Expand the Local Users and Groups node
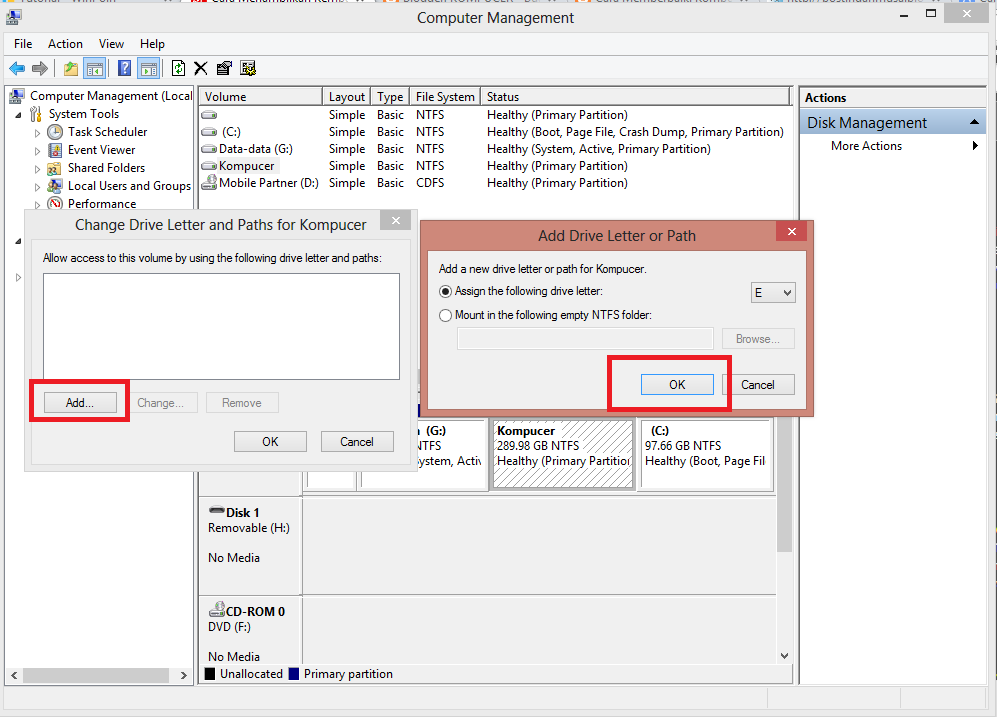Image resolution: width=997 pixels, height=717 pixels. tap(38, 187)
